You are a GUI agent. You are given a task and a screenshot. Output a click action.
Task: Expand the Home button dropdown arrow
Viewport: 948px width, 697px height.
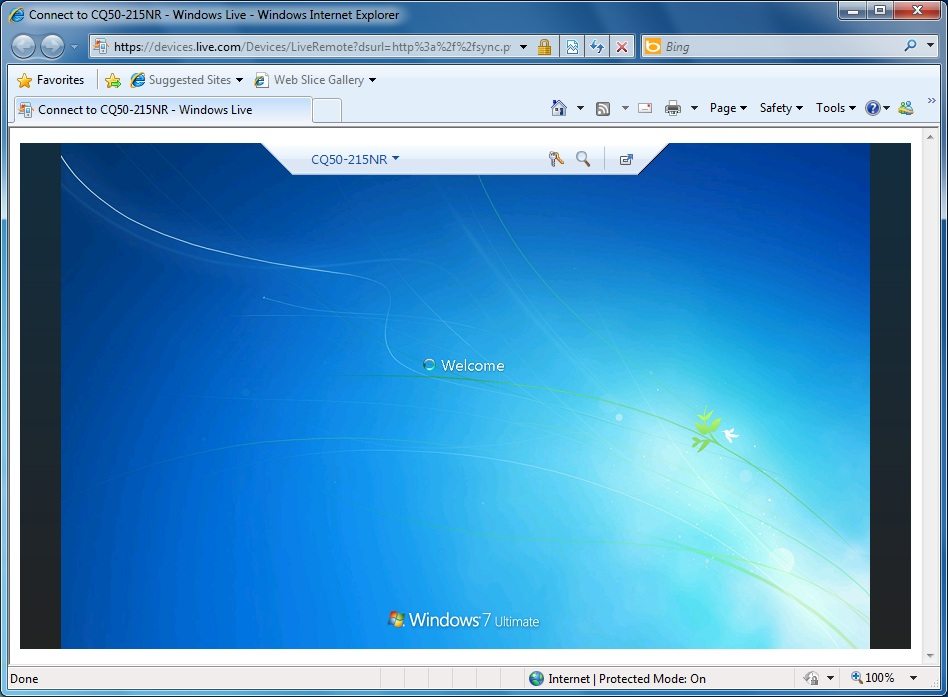(580, 108)
